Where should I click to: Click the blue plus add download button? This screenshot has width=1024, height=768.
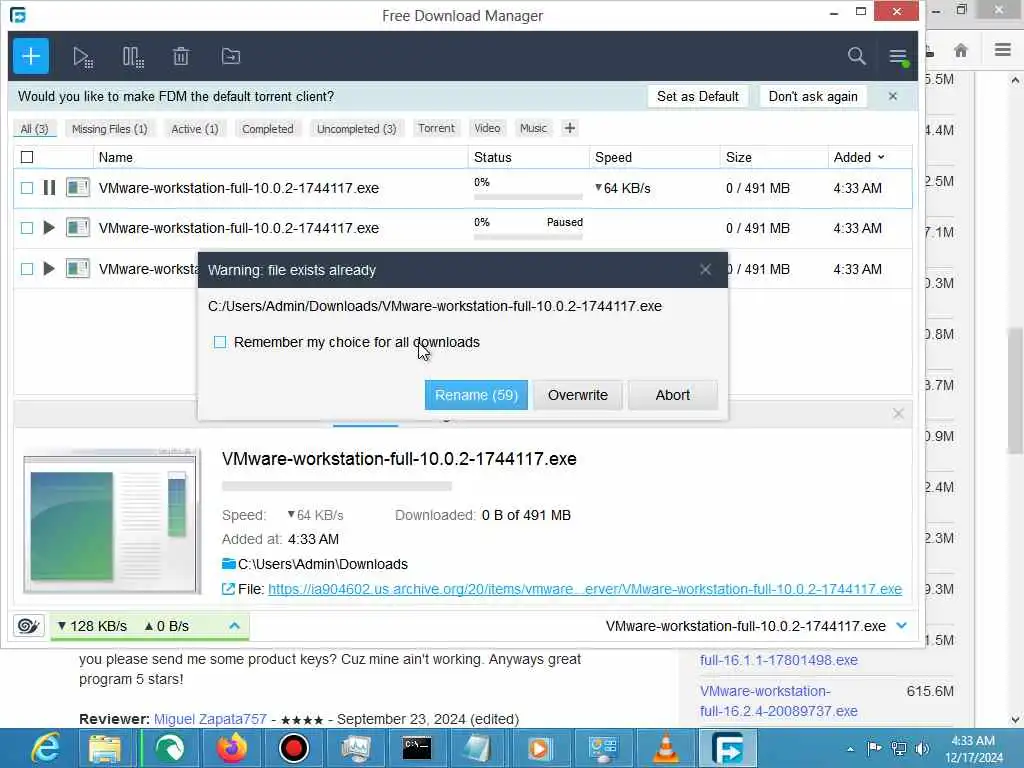pyautogui.click(x=31, y=56)
